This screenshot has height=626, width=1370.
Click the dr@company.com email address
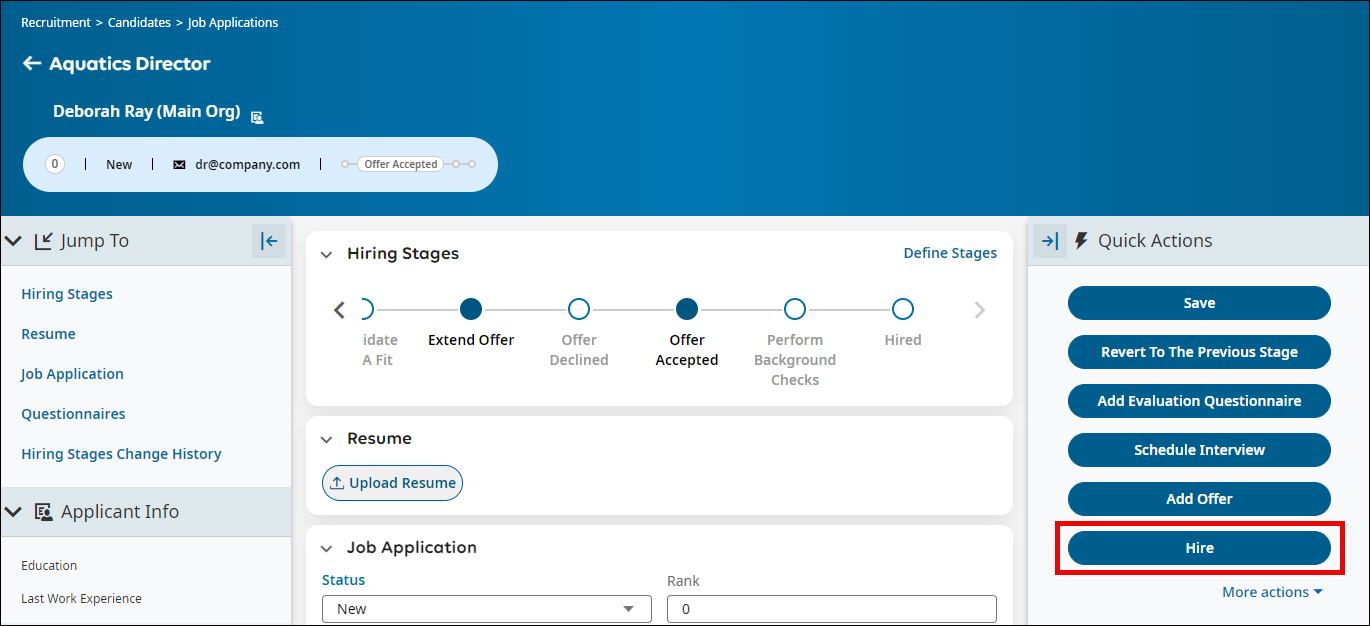tap(248, 164)
